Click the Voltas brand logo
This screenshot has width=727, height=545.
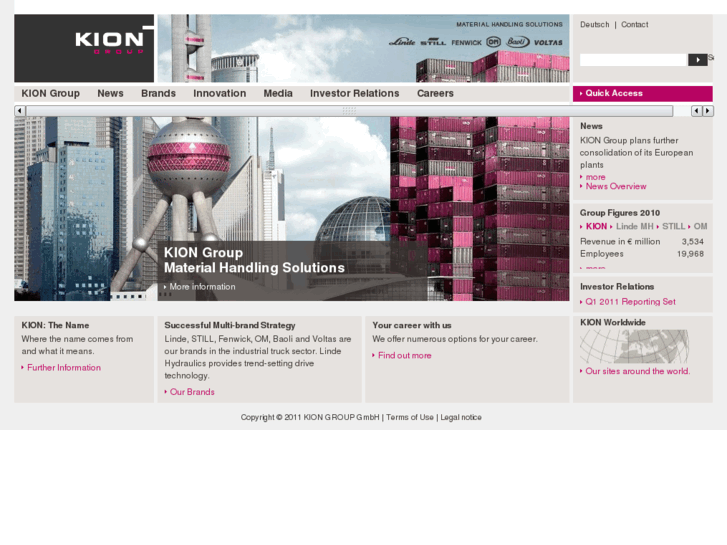548,43
